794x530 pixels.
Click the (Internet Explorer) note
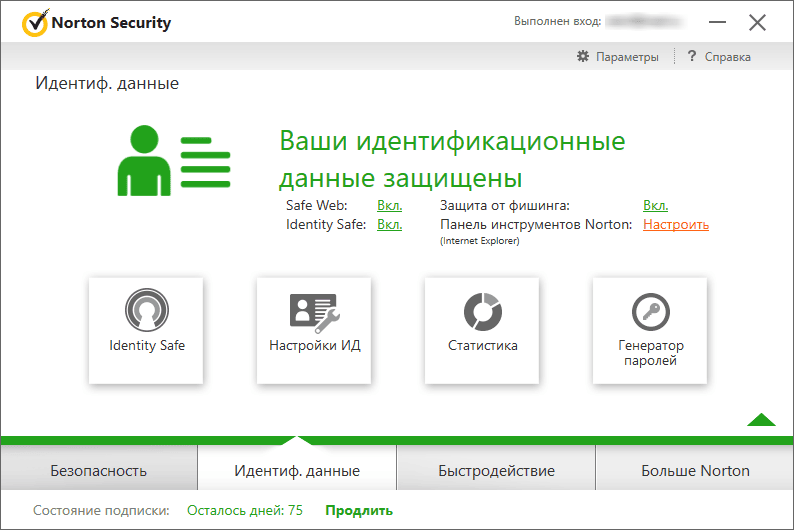(480, 241)
